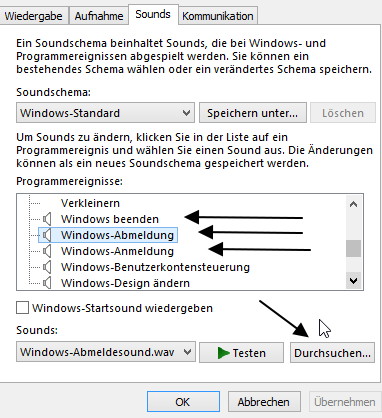Expand the Sounds file dropdown Windows-Abmeldesound.wav
This screenshot has height=418, width=382.
[x=106, y=352]
